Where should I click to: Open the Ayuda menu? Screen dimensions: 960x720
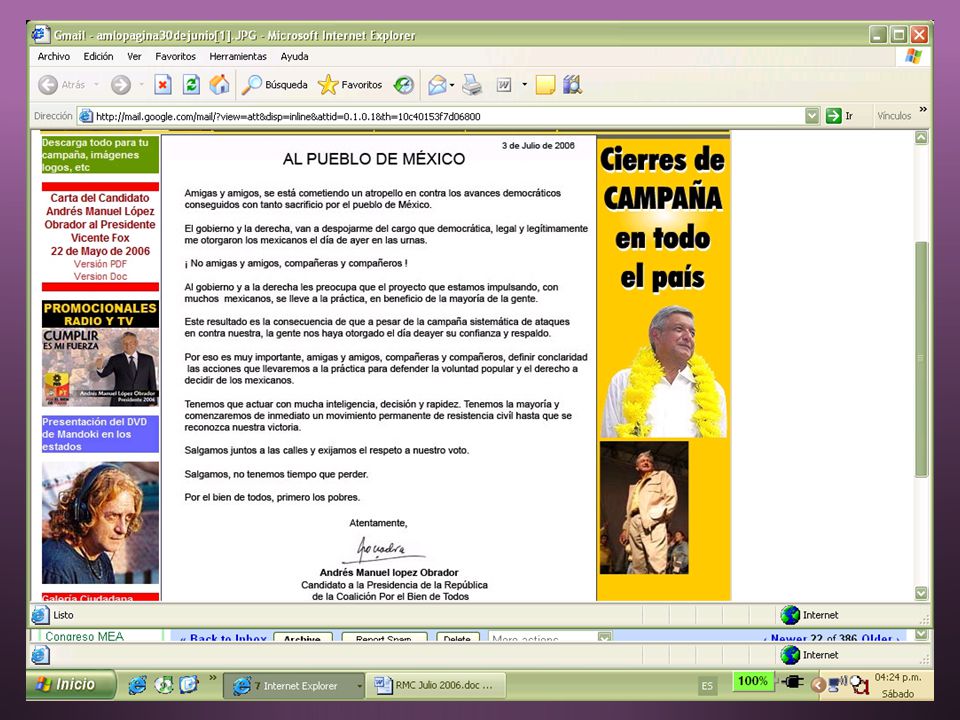[x=294, y=56]
